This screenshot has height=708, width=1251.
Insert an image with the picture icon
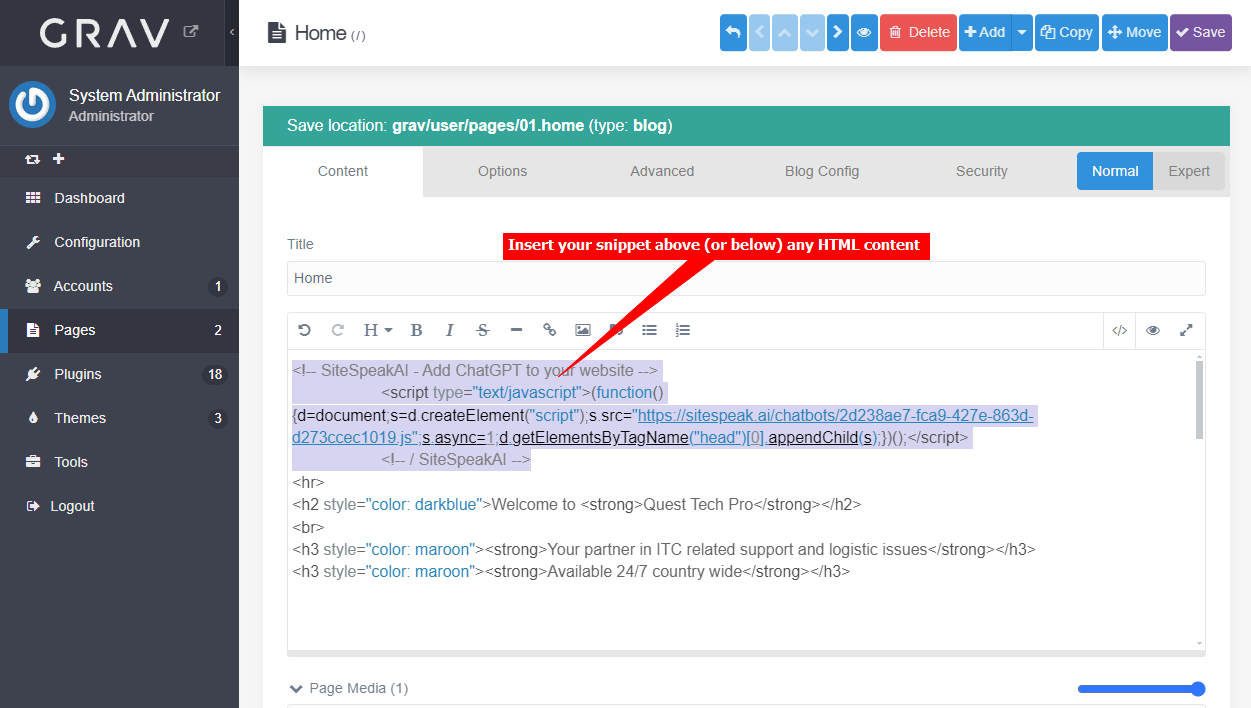pyautogui.click(x=583, y=330)
